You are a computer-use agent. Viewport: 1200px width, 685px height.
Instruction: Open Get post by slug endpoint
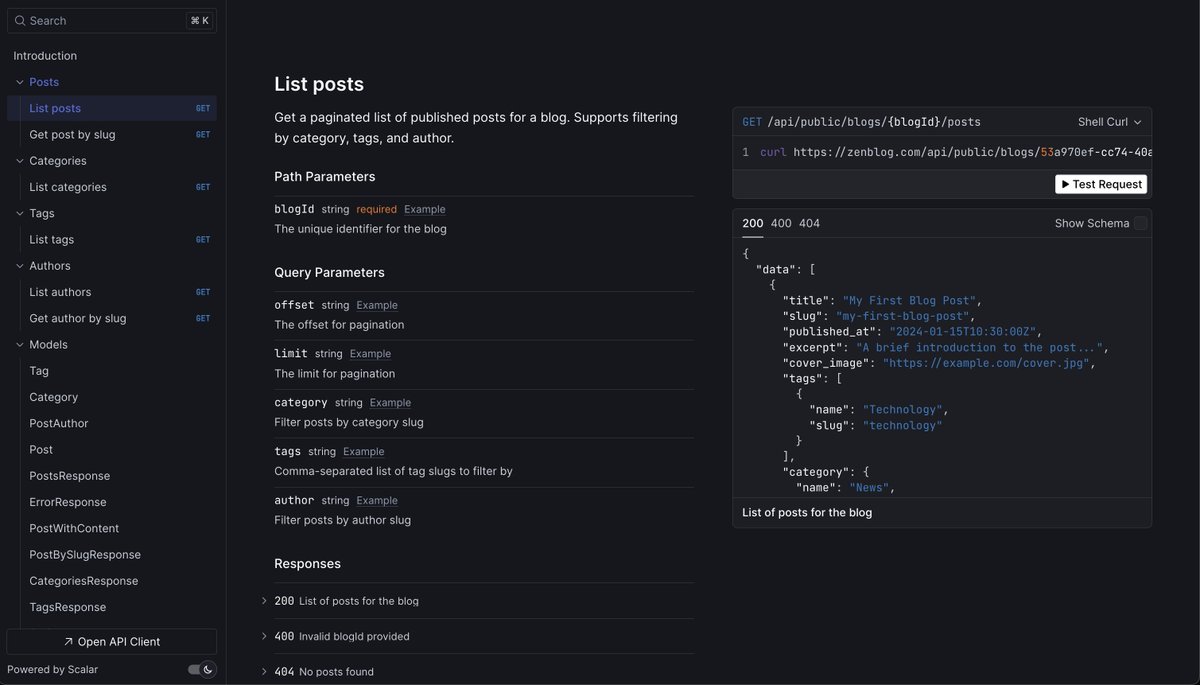coord(111,134)
